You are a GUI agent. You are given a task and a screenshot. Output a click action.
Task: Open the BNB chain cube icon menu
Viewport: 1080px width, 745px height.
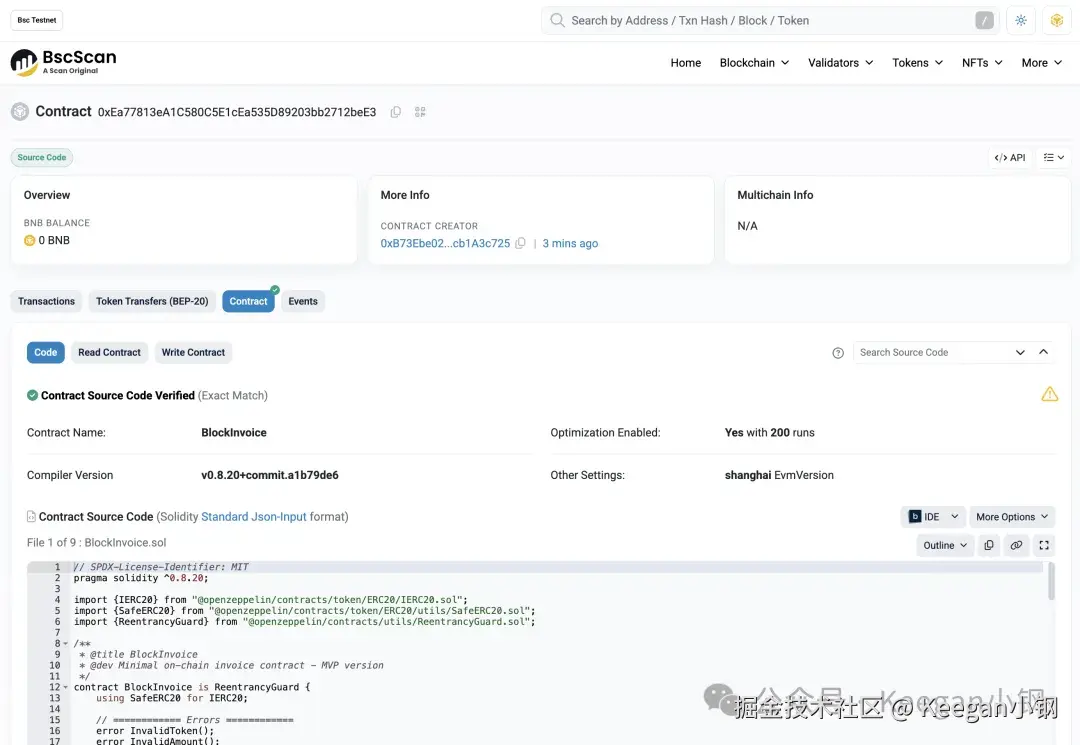[x=1057, y=21]
